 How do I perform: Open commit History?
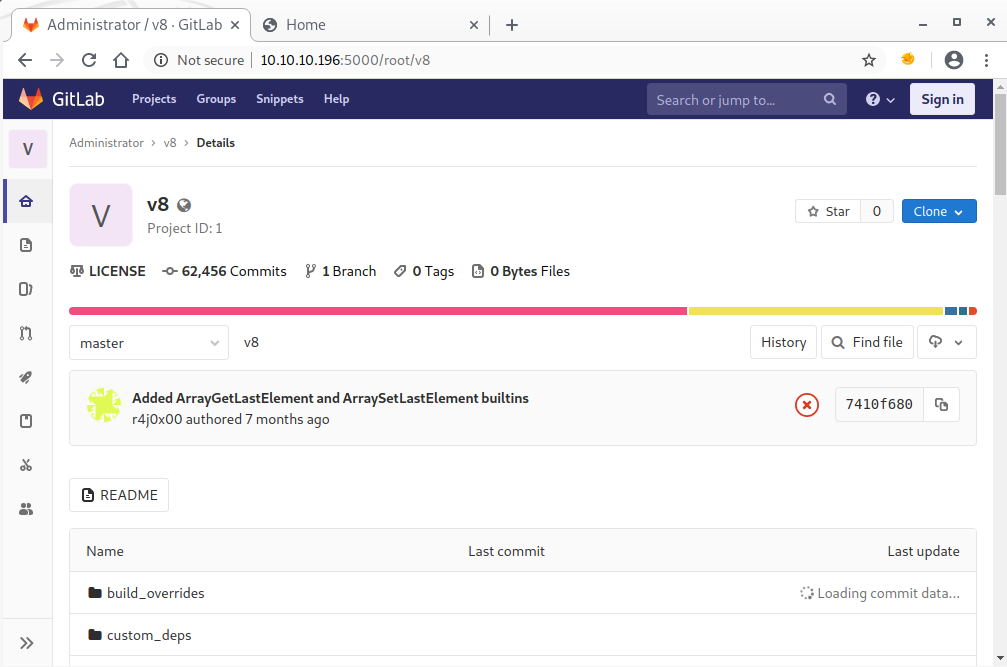coord(784,342)
